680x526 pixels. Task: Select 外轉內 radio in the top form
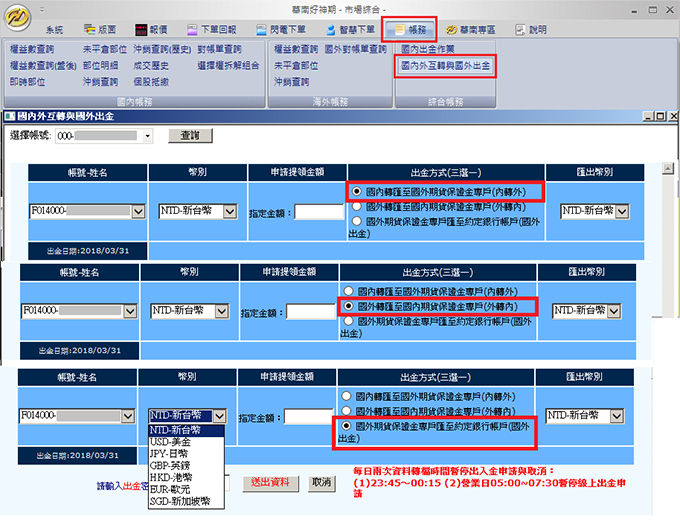point(356,206)
